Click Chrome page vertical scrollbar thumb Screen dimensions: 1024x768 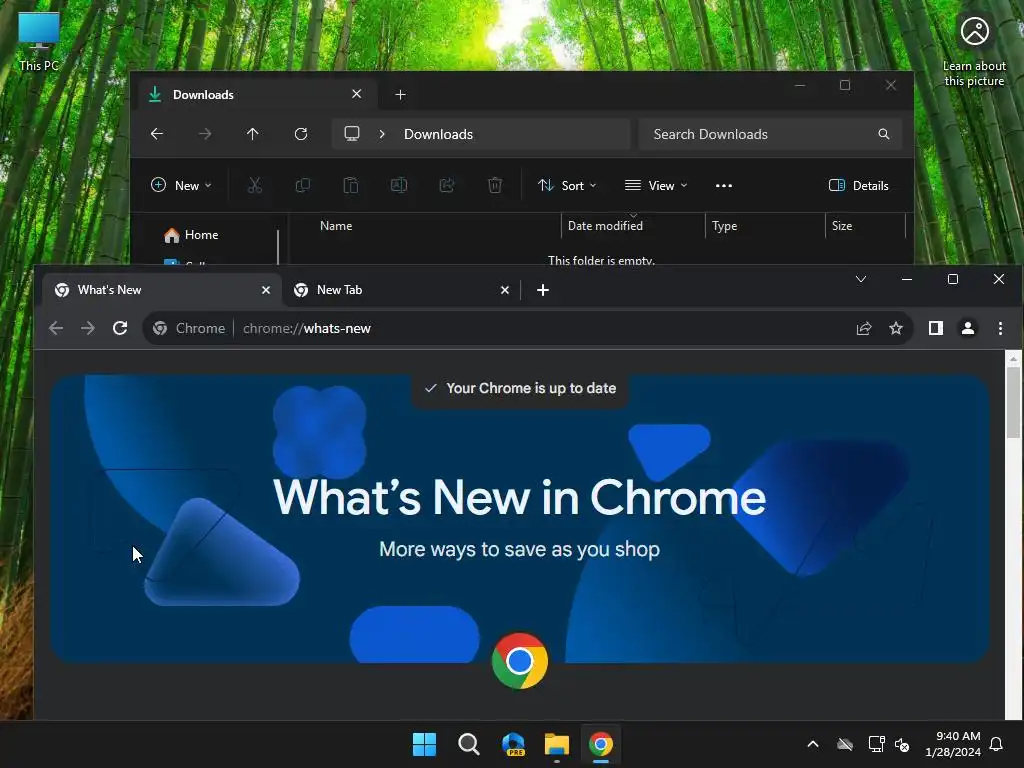point(1014,403)
